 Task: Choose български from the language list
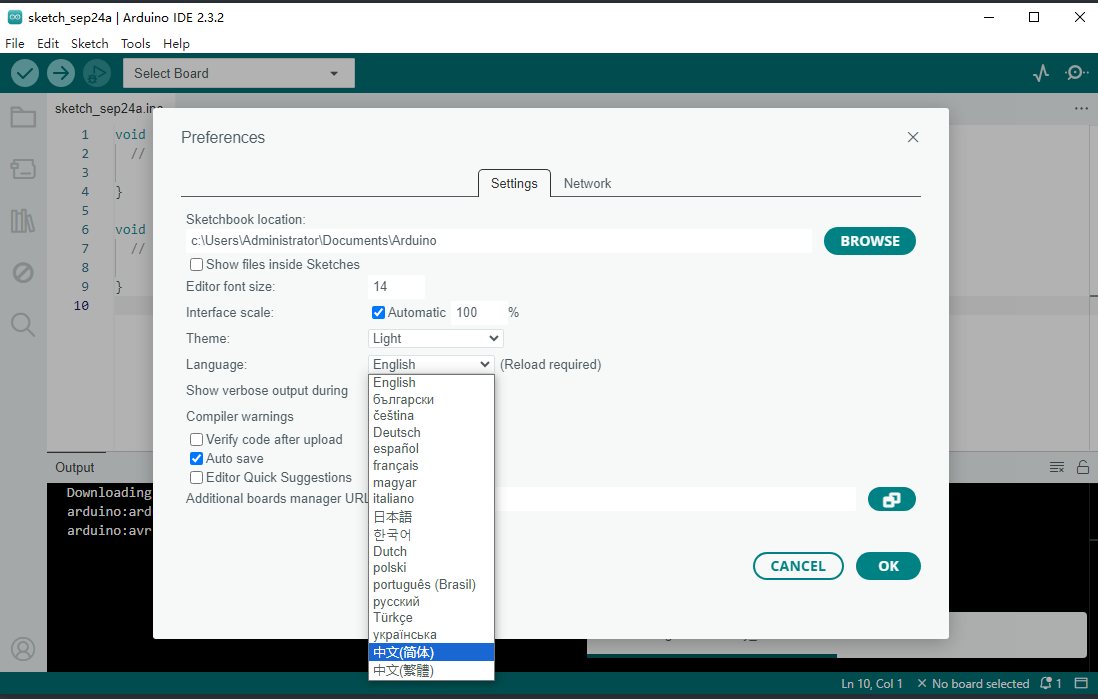click(x=431, y=399)
